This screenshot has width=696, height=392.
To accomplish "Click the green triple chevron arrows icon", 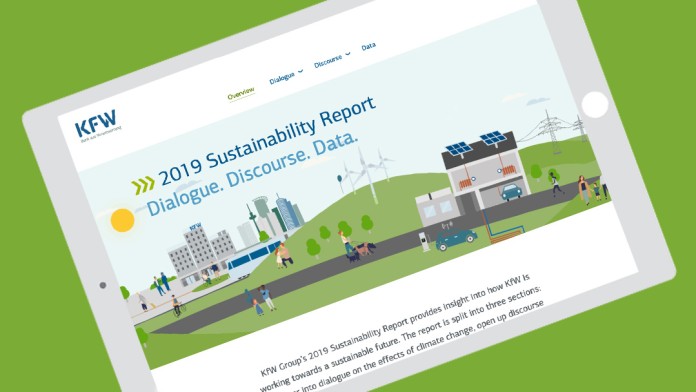I will [143, 185].
